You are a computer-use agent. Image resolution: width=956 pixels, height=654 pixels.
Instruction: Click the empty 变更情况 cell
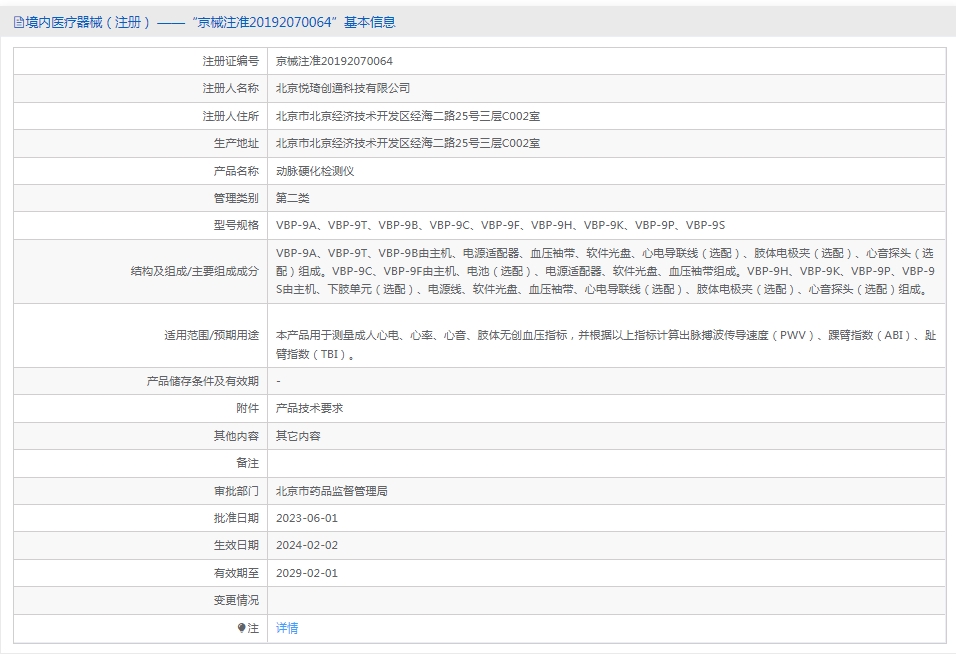[500, 600]
